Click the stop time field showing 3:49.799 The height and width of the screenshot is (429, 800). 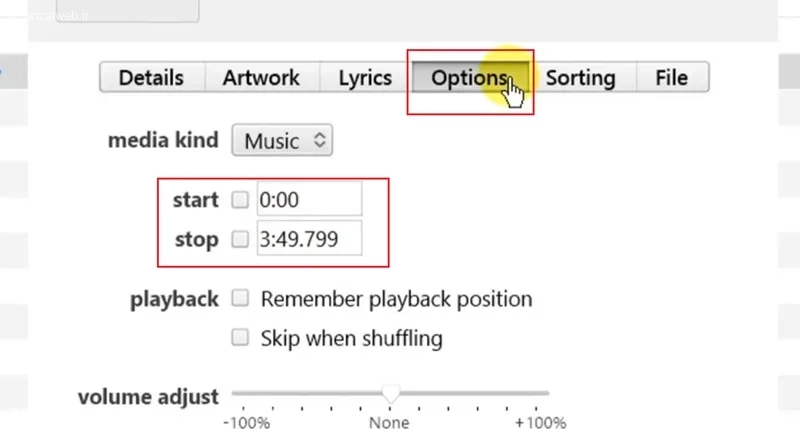coord(309,238)
